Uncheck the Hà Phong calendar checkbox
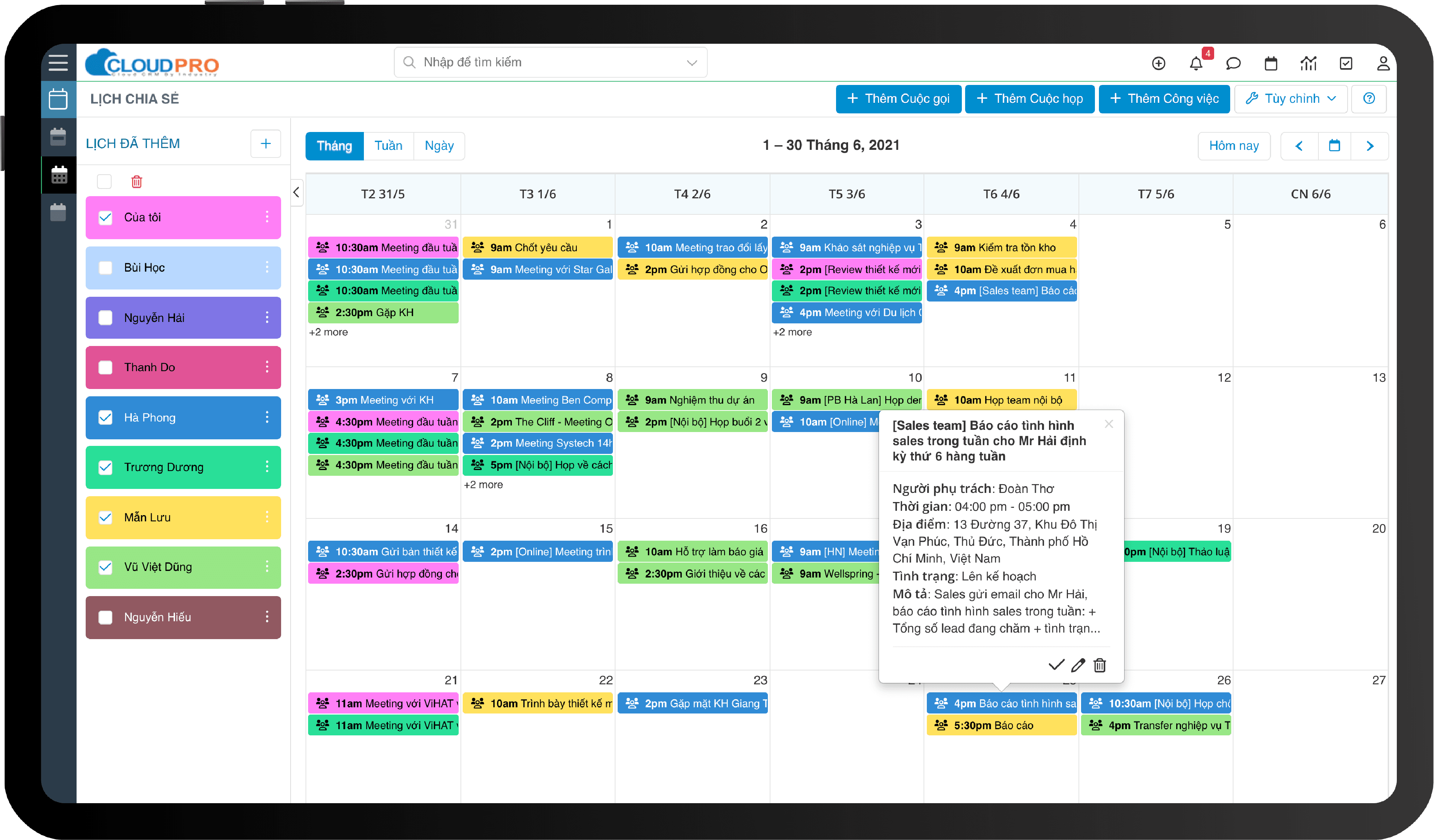1434x840 pixels. coord(106,417)
